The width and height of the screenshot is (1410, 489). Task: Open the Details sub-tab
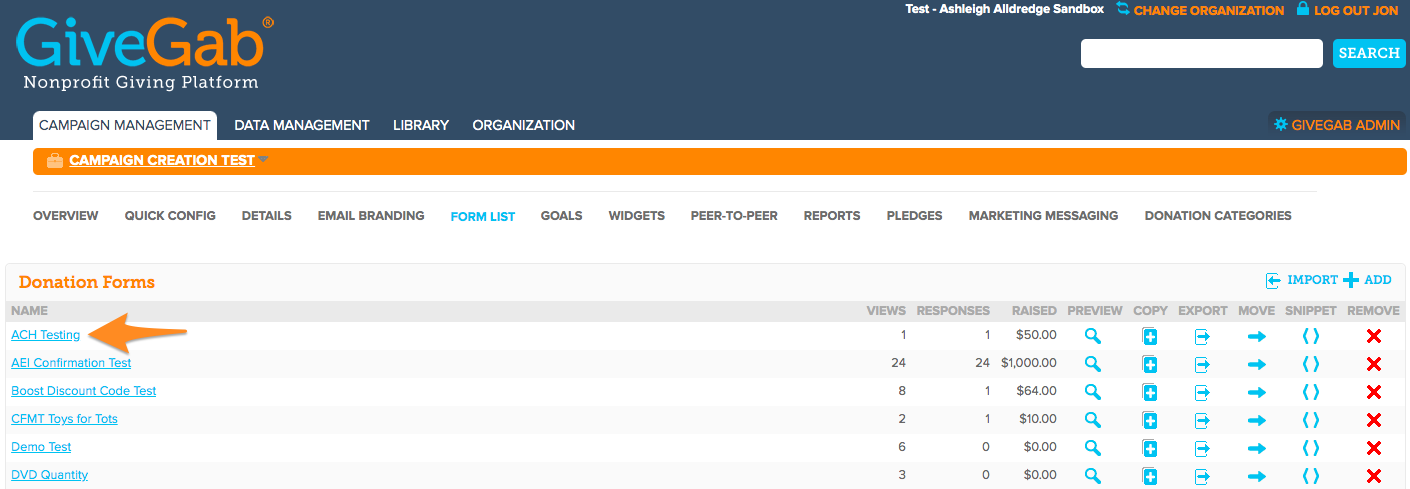click(x=267, y=216)
